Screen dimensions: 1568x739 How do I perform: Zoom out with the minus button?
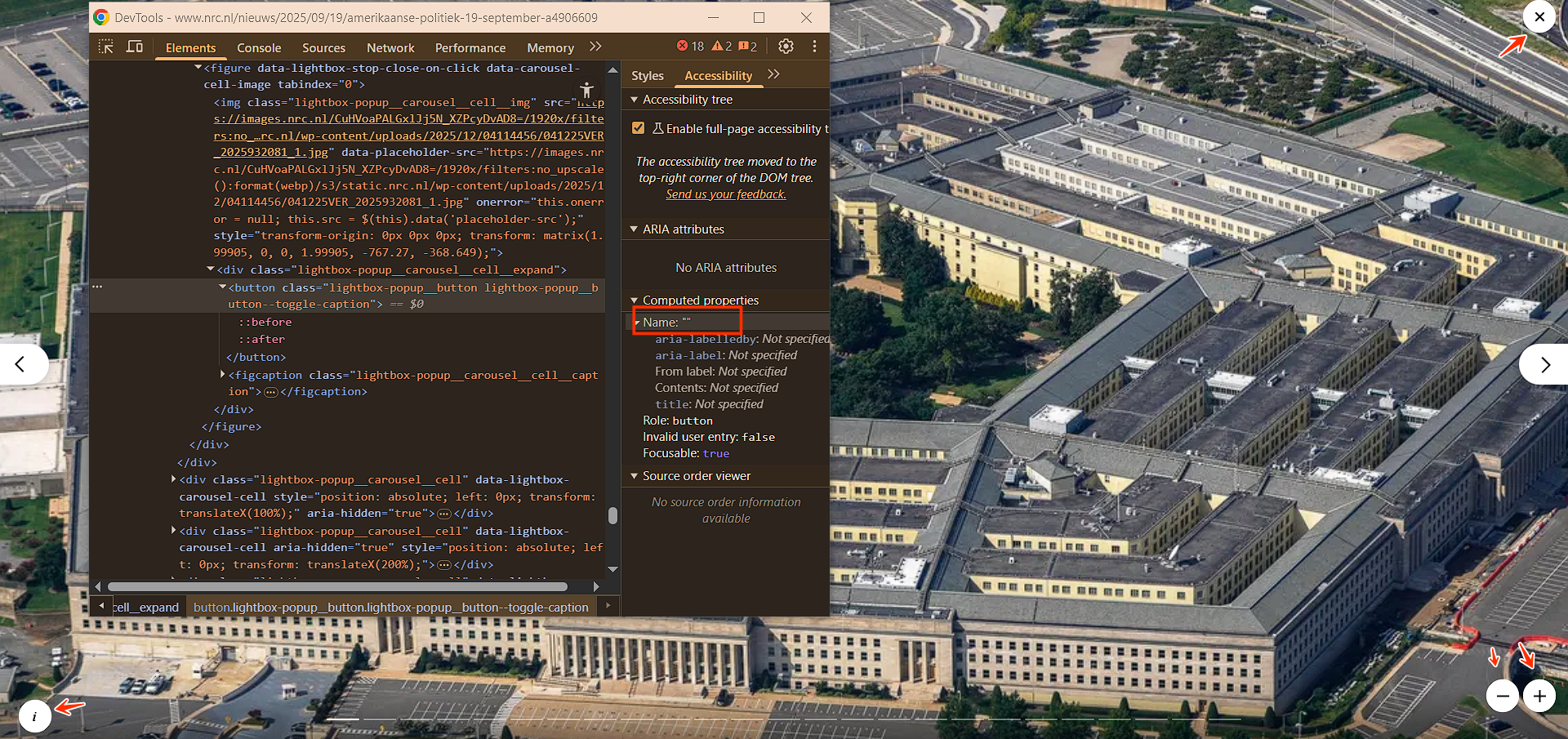(x=1502, y=696)
